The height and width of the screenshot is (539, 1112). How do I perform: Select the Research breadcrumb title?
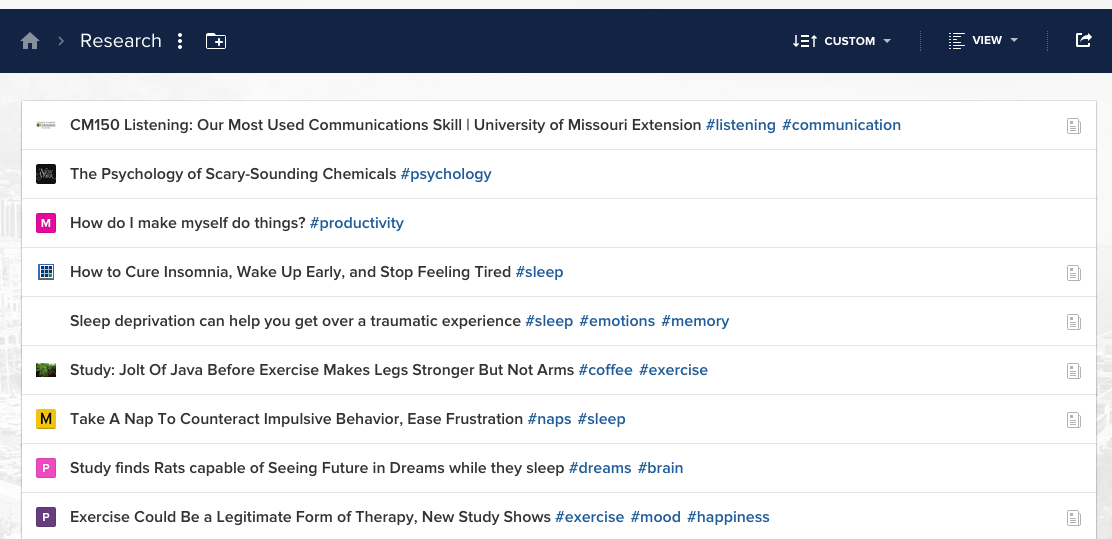click(x=120, y=41)
